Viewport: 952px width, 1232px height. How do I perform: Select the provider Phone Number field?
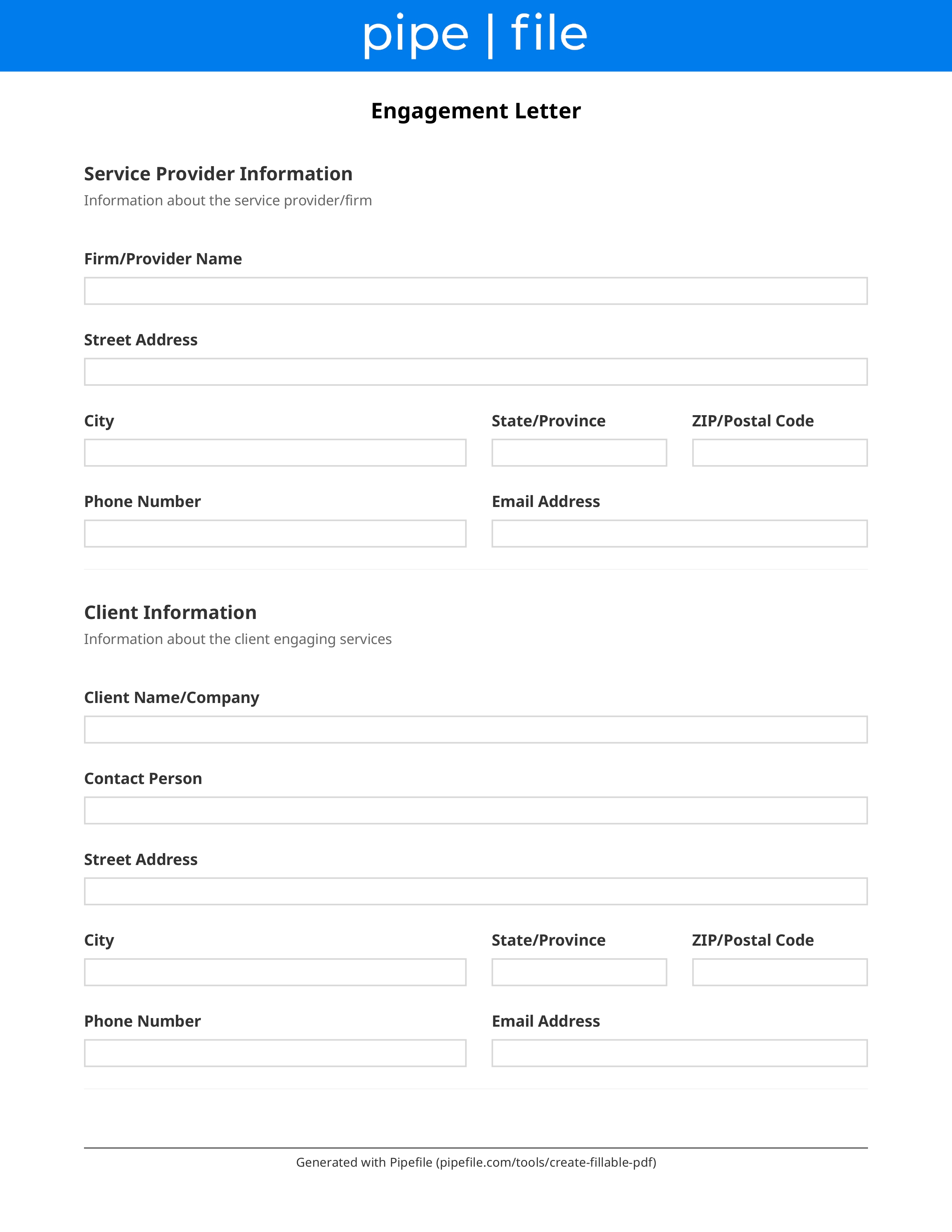pyautogui.click(x=275, y=533)
